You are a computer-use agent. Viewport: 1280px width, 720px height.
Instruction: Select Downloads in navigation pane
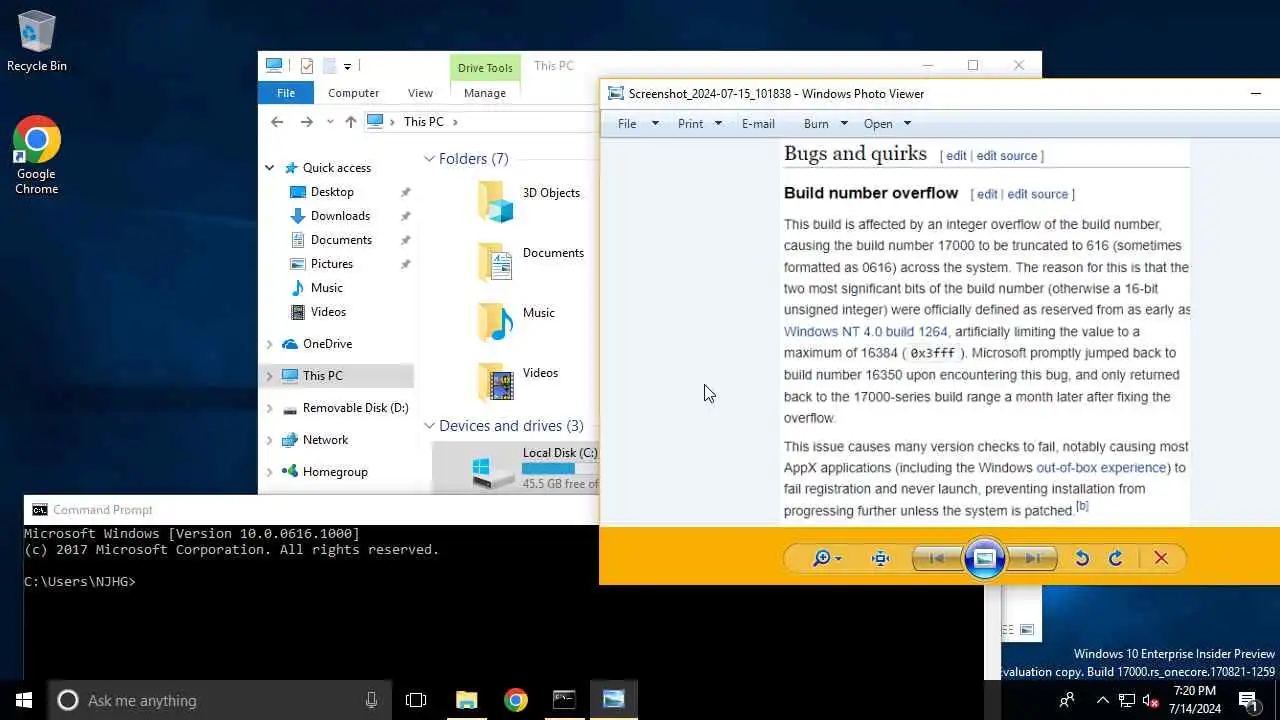(x=340, y=216)
